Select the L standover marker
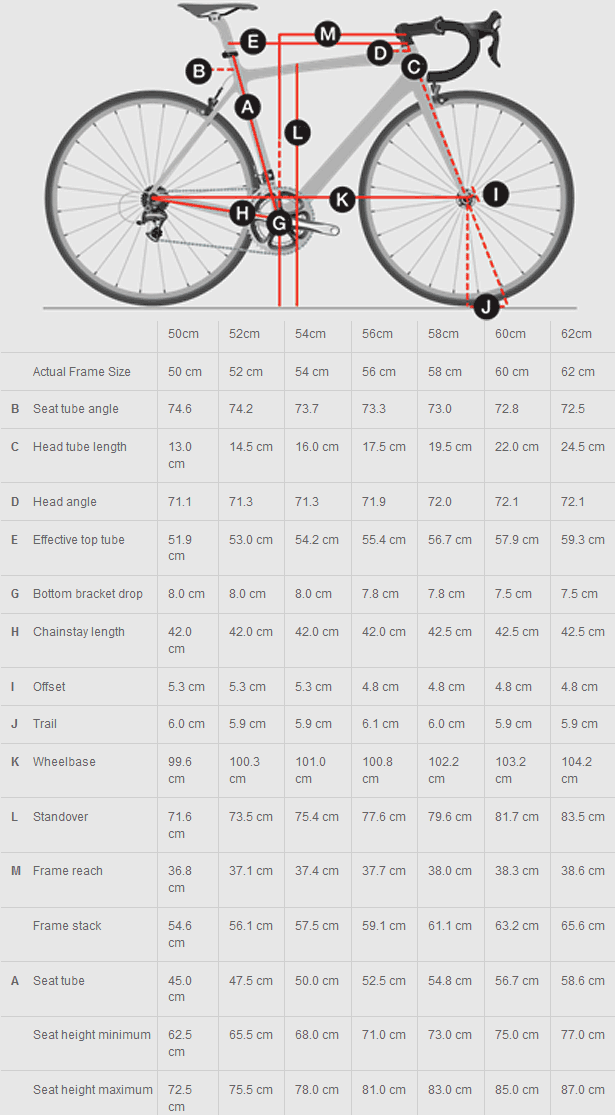615x1115 pixels. [297, 131]
